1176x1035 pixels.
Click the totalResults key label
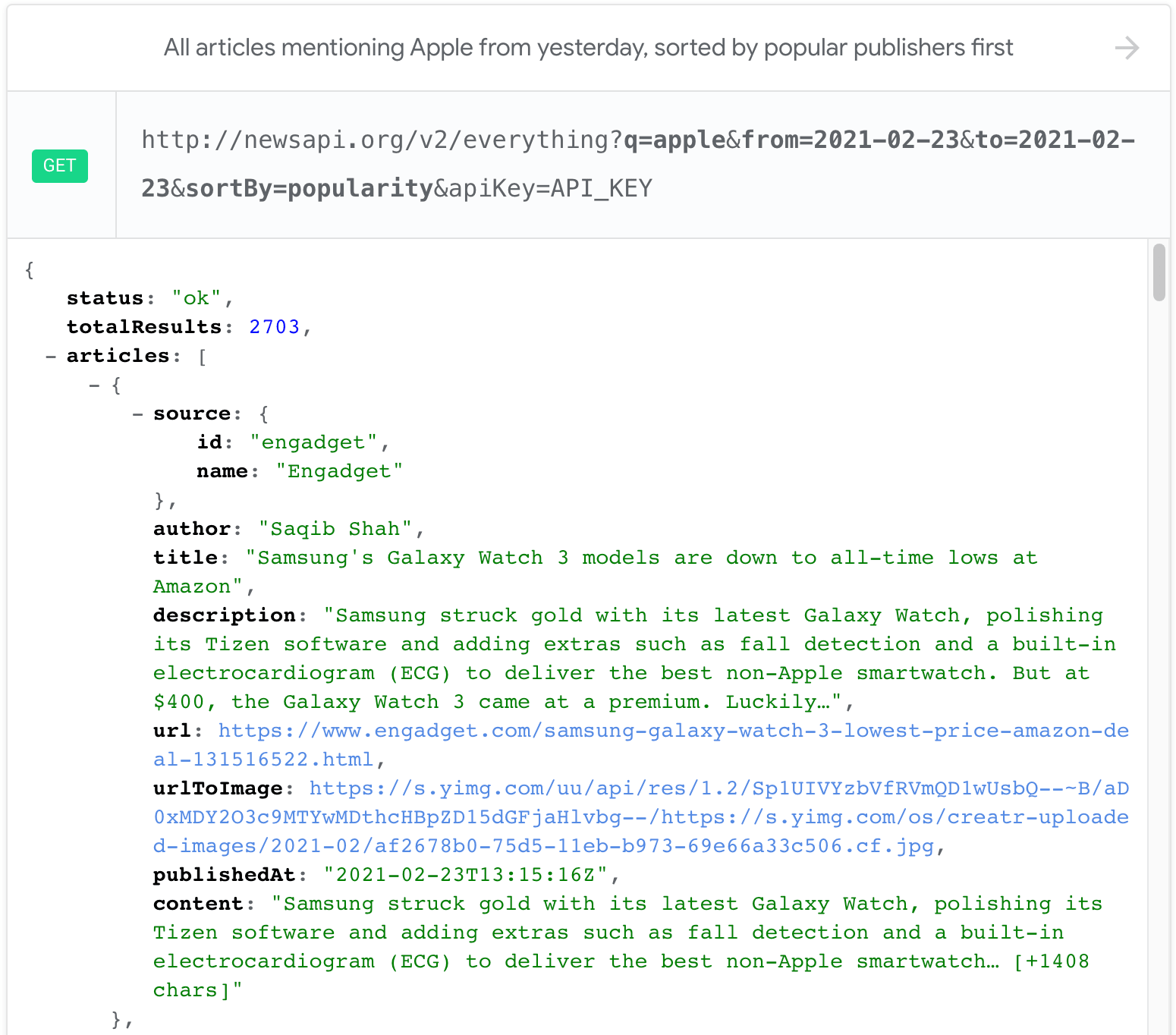pos(144,327)
